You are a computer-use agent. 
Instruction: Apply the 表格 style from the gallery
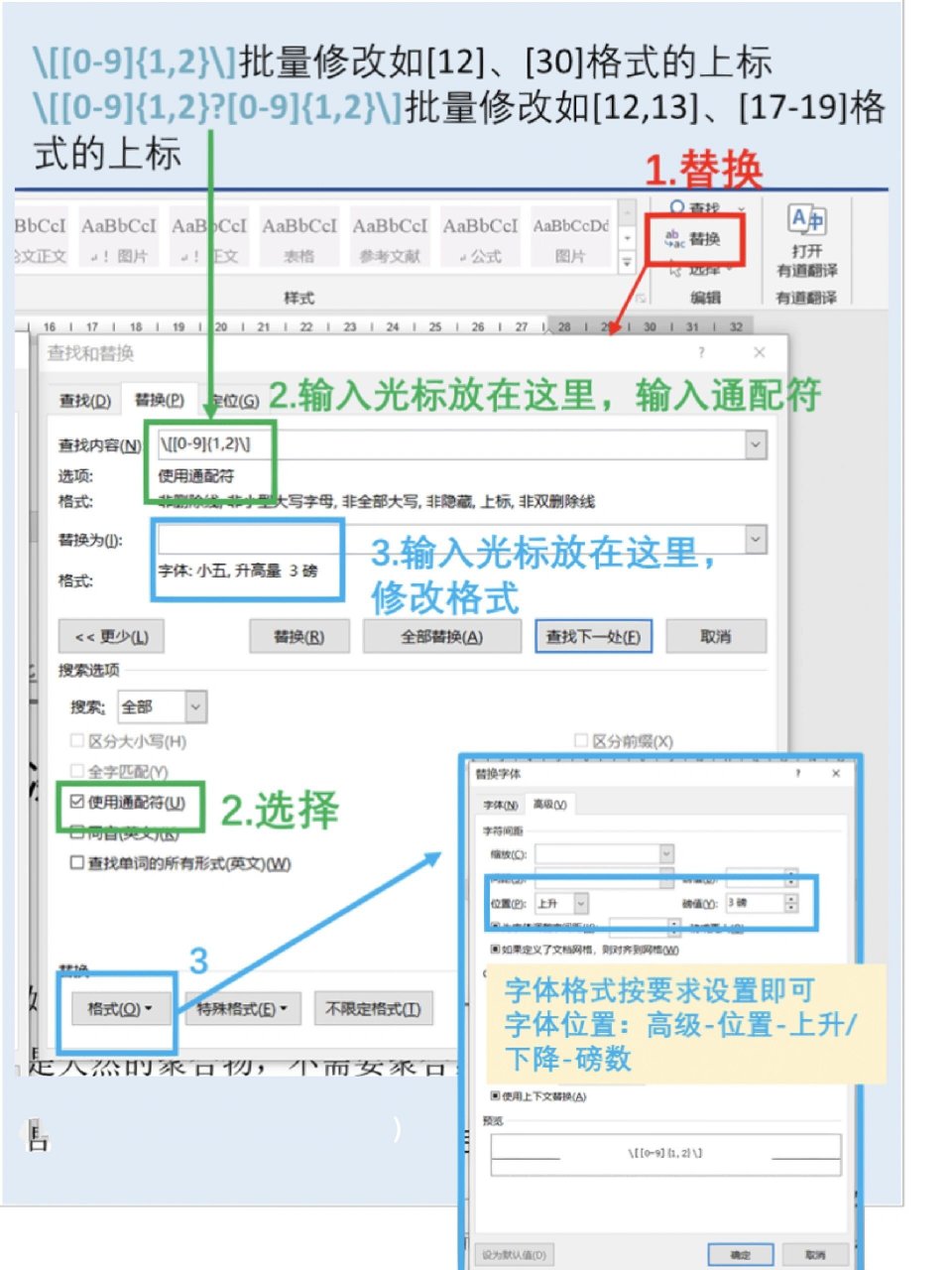point(299,236)
